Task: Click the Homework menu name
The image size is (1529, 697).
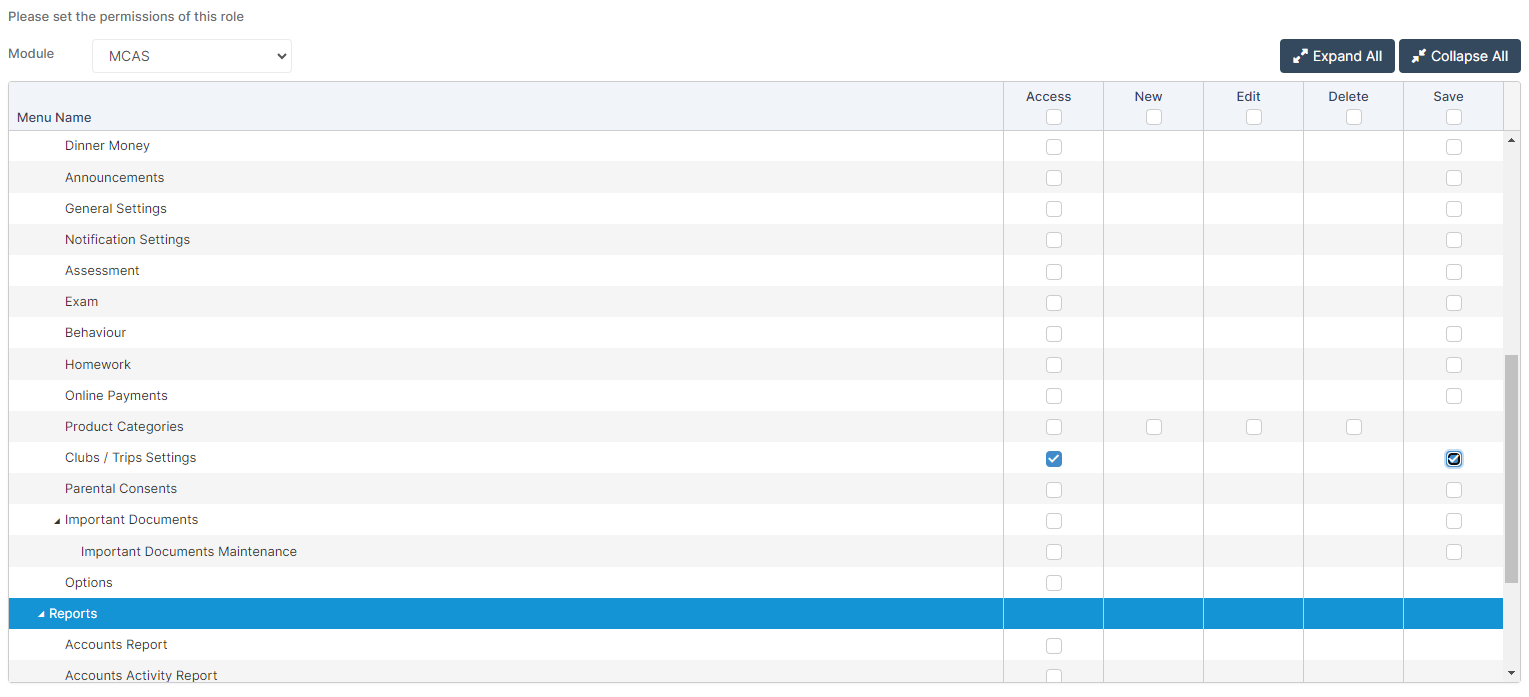Action: pyautogui.click(x=98, y=365)
